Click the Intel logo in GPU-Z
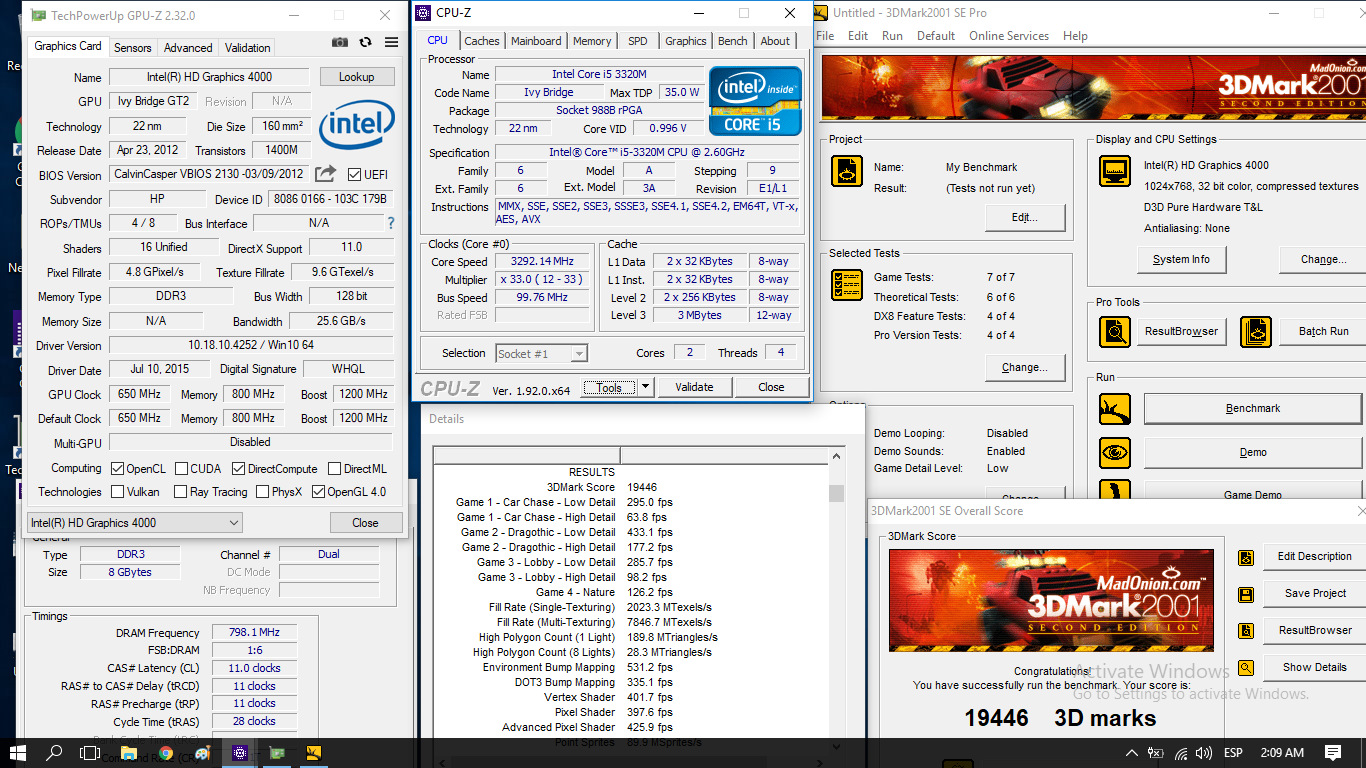This screenshot has width=1366, height=768. tap(356, 127)
